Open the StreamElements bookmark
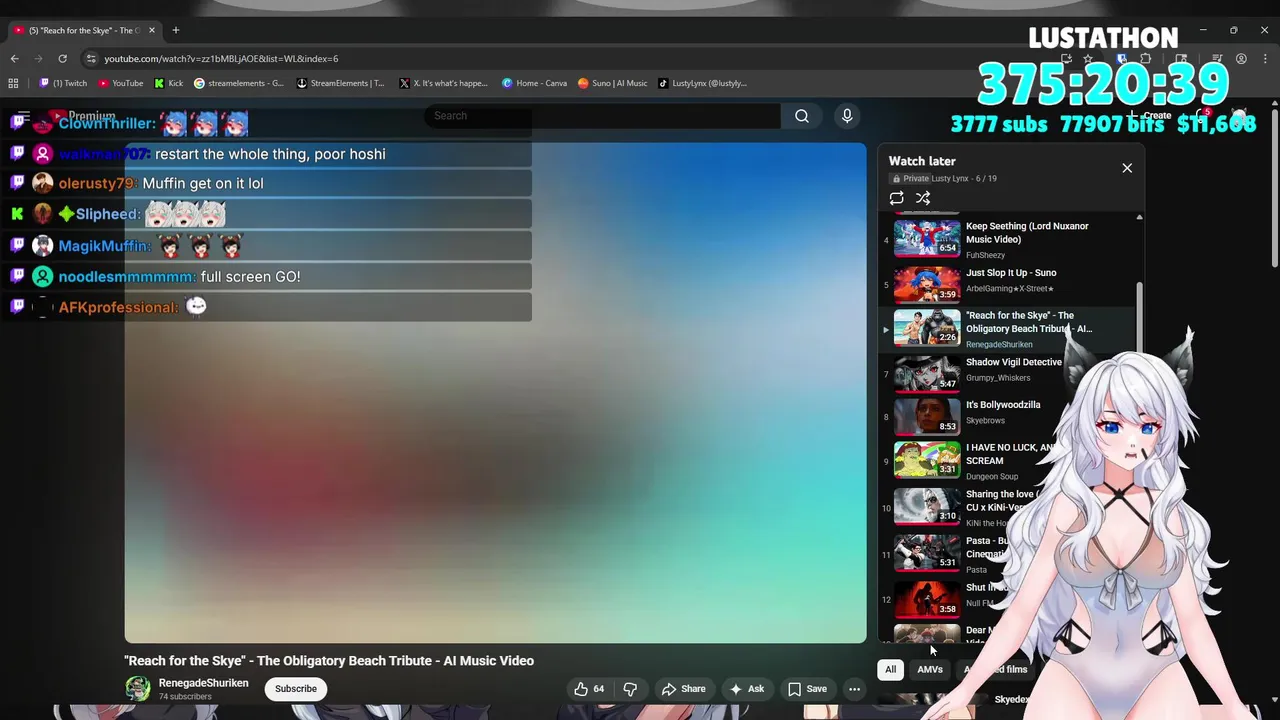Image resolution: width=1280 pixels, height=720 pixels. coord(341,84)
